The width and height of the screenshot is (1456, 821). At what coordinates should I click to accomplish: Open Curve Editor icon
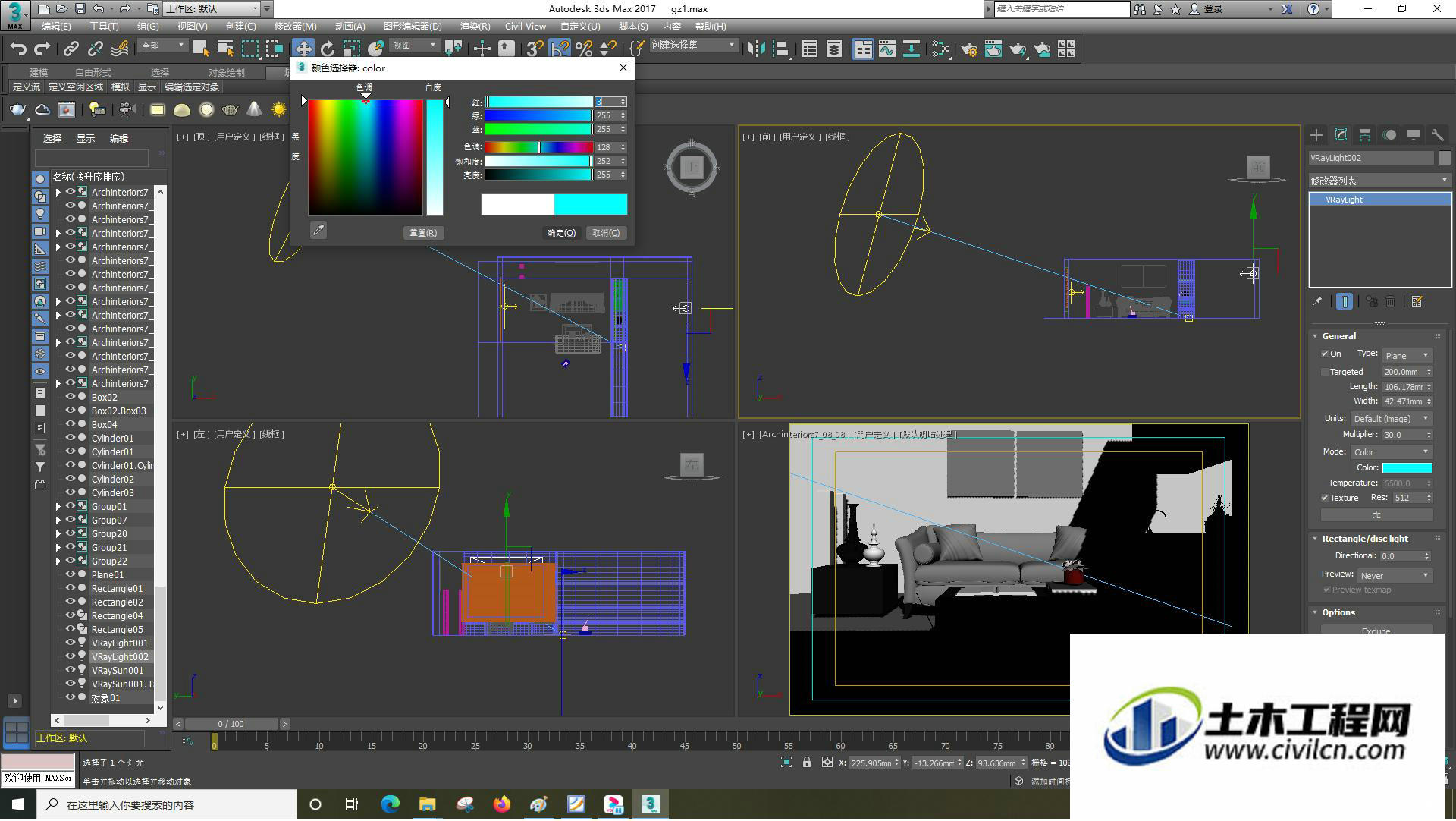pyautogui.click(x=887, y=49)
